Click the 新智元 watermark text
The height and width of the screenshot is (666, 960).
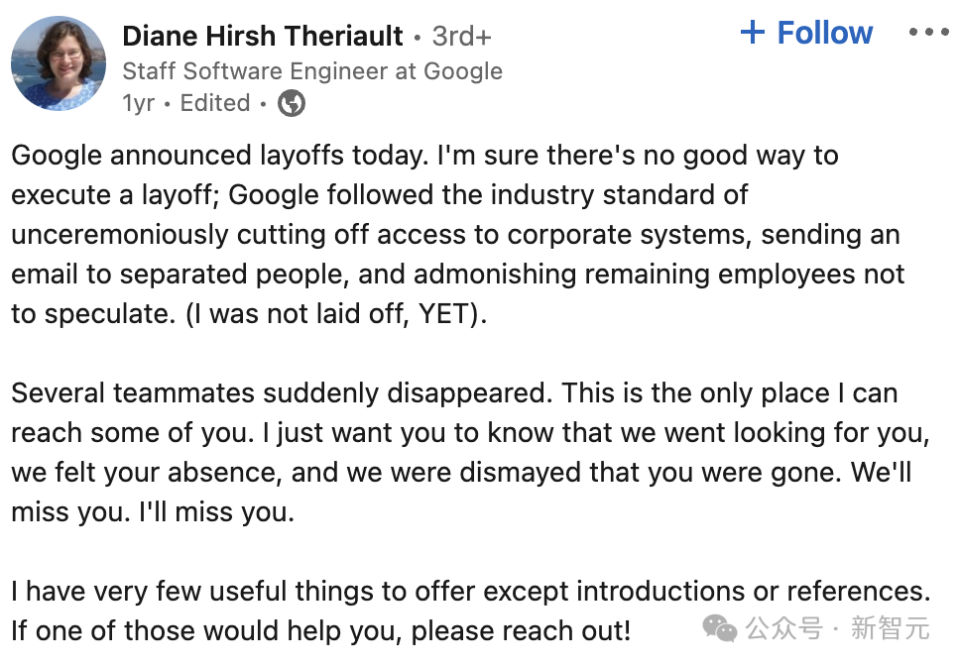coord(890,629)
